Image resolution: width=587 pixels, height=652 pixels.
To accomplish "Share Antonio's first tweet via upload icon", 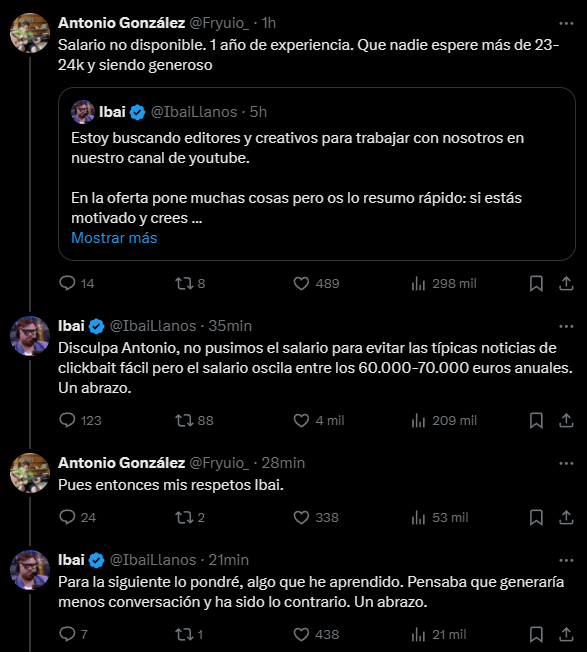I will (x=566, y=284).
